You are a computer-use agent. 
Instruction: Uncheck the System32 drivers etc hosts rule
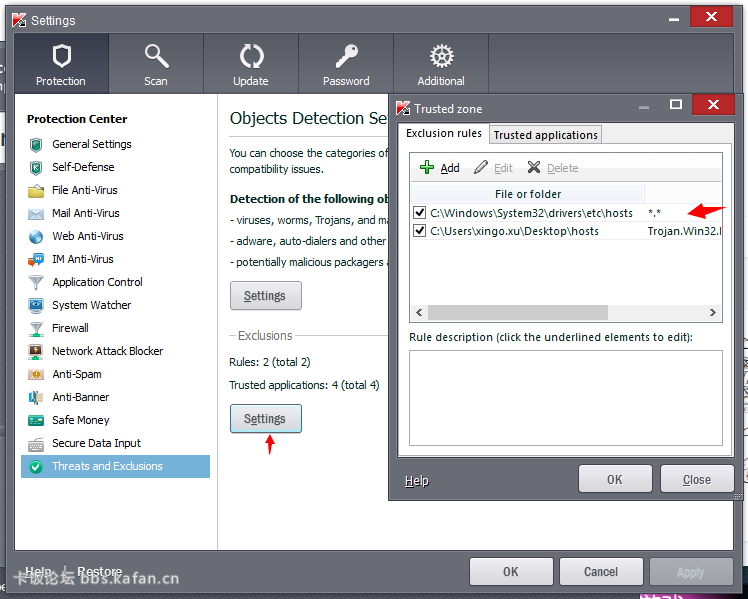419,212
